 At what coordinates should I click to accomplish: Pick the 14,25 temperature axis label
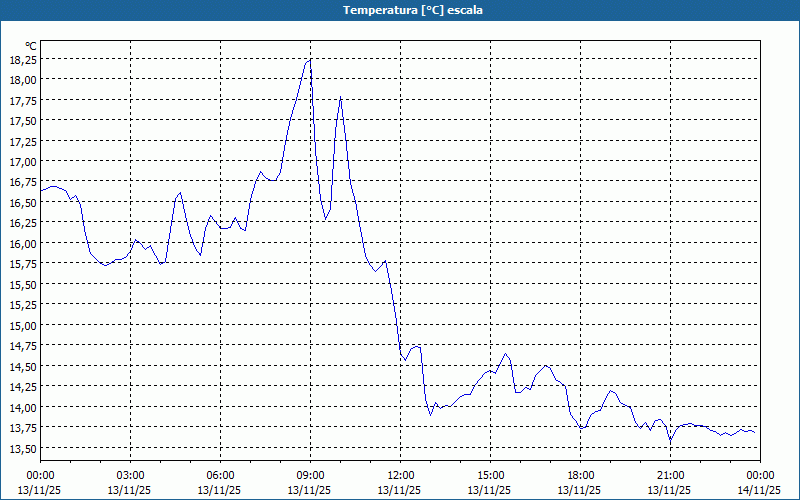click(22, 387)
